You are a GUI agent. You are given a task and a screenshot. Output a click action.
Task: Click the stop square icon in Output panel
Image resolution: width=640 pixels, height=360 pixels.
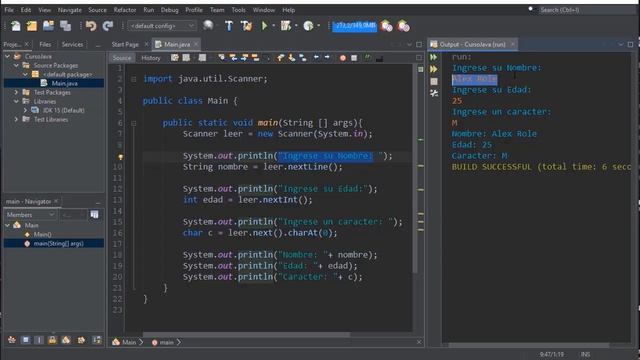pyautogui.click(x=433, y=82)
